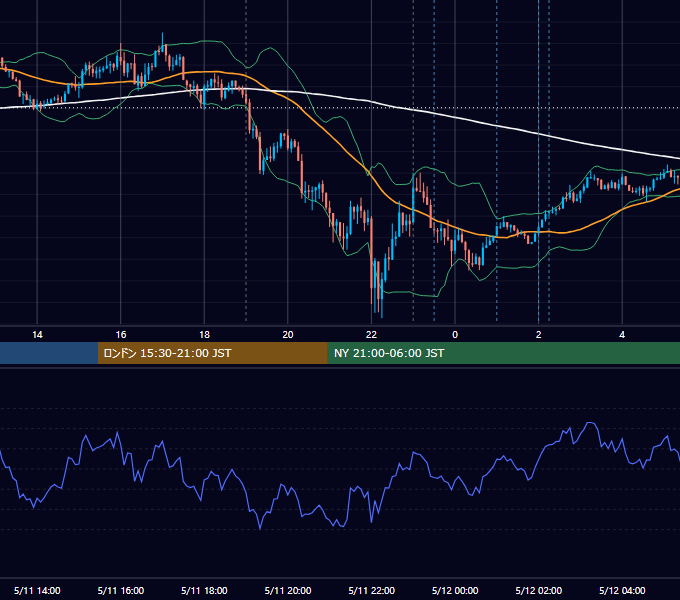Click the 2 hour axis label

[539, 335]
